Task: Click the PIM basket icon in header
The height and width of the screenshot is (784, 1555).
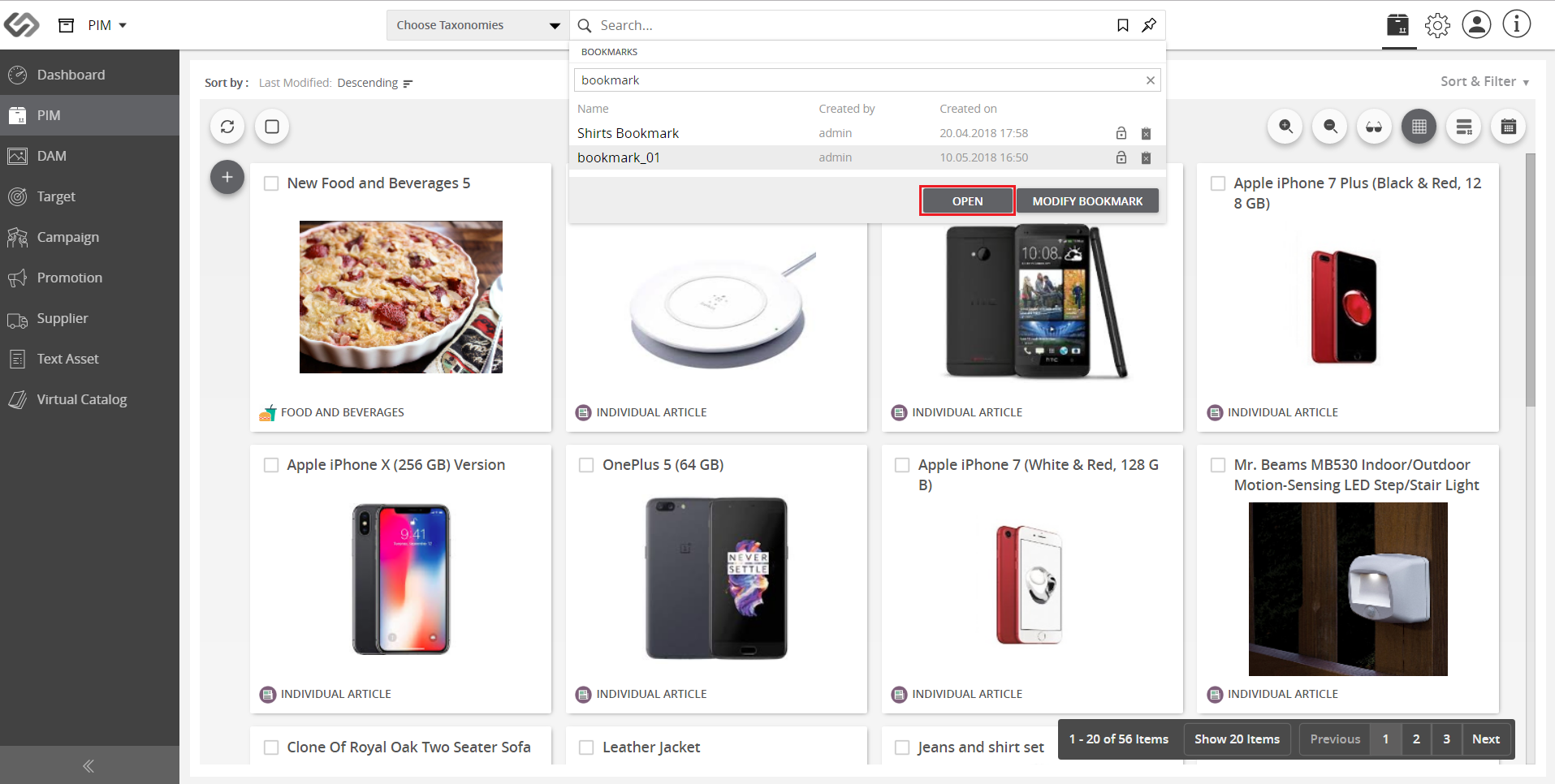Action: coord(1398,25)
